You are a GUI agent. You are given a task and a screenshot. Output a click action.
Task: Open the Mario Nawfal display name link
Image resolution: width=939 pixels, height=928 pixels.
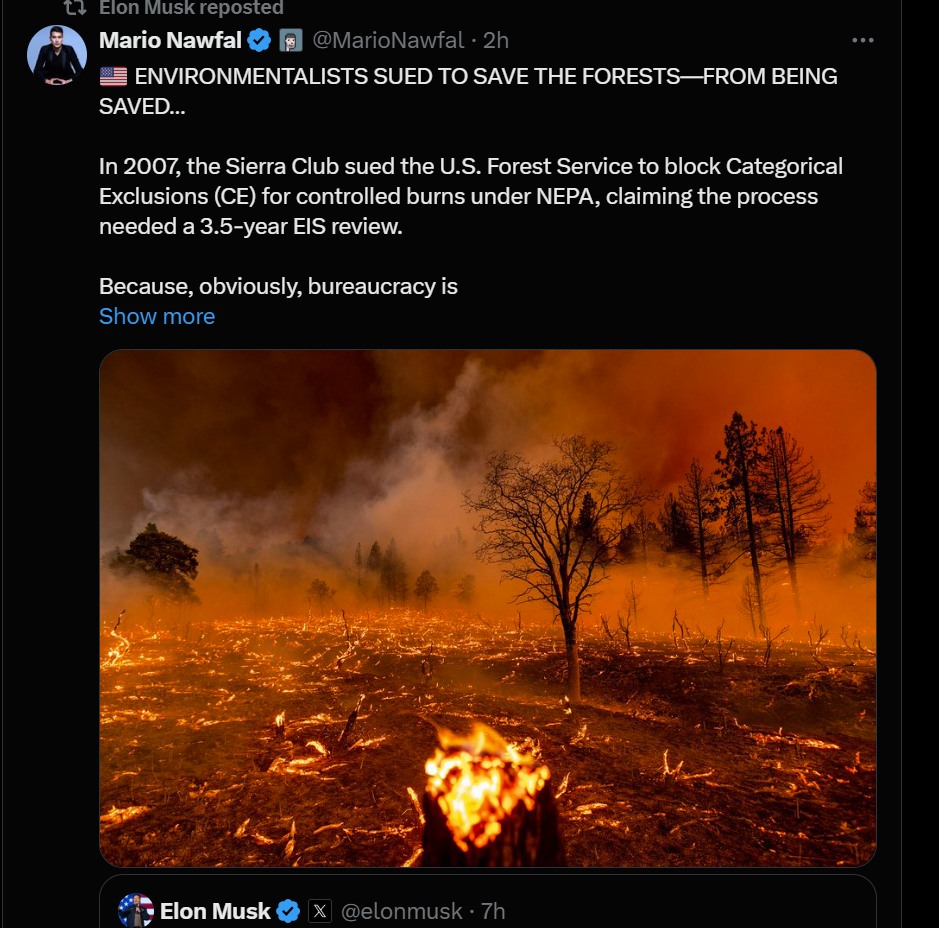pos(170,41)
